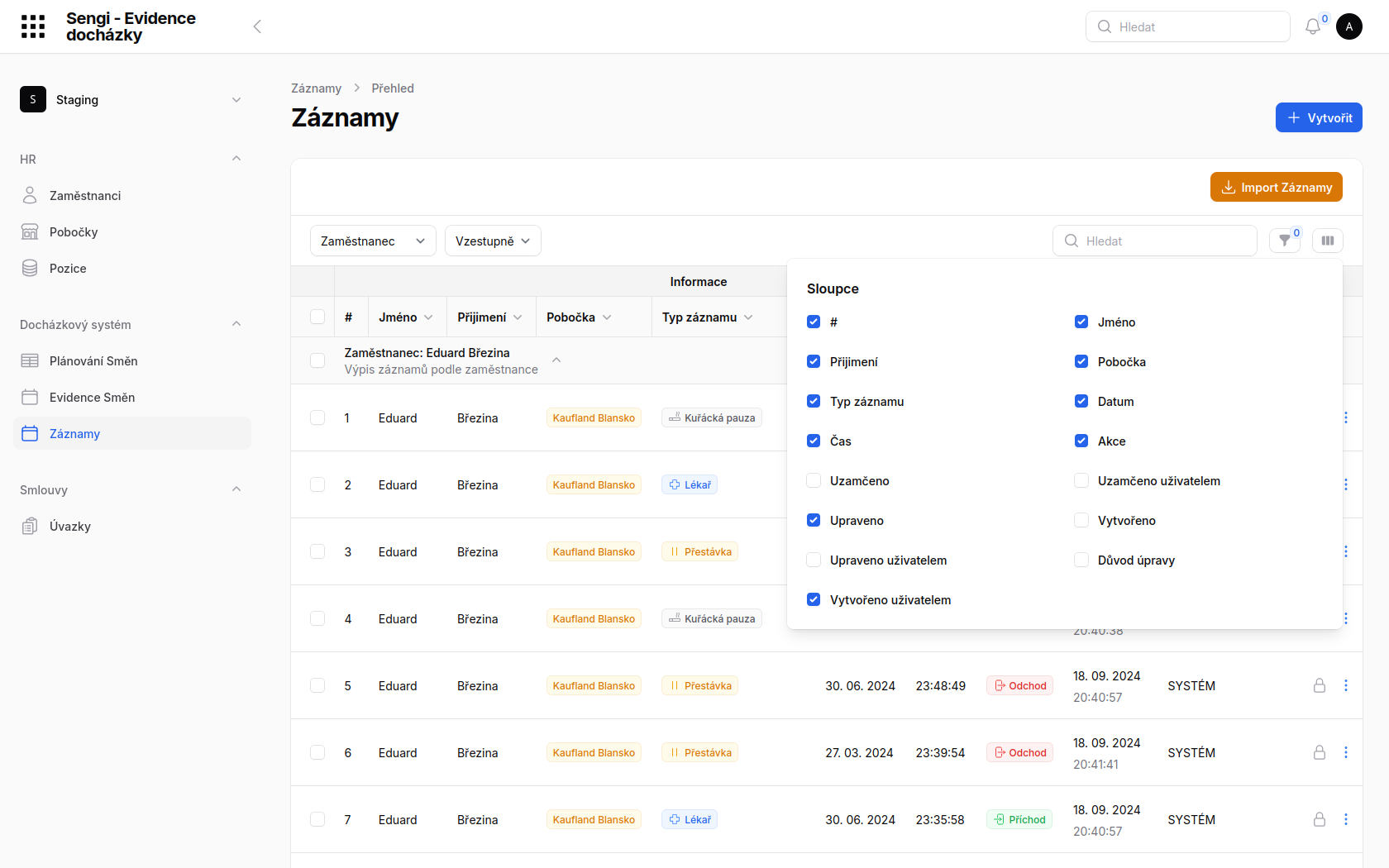Enable the Vytvořeno column checkbox
The width and height of the screenshot is (1389, 868).
coord(1081,520)
